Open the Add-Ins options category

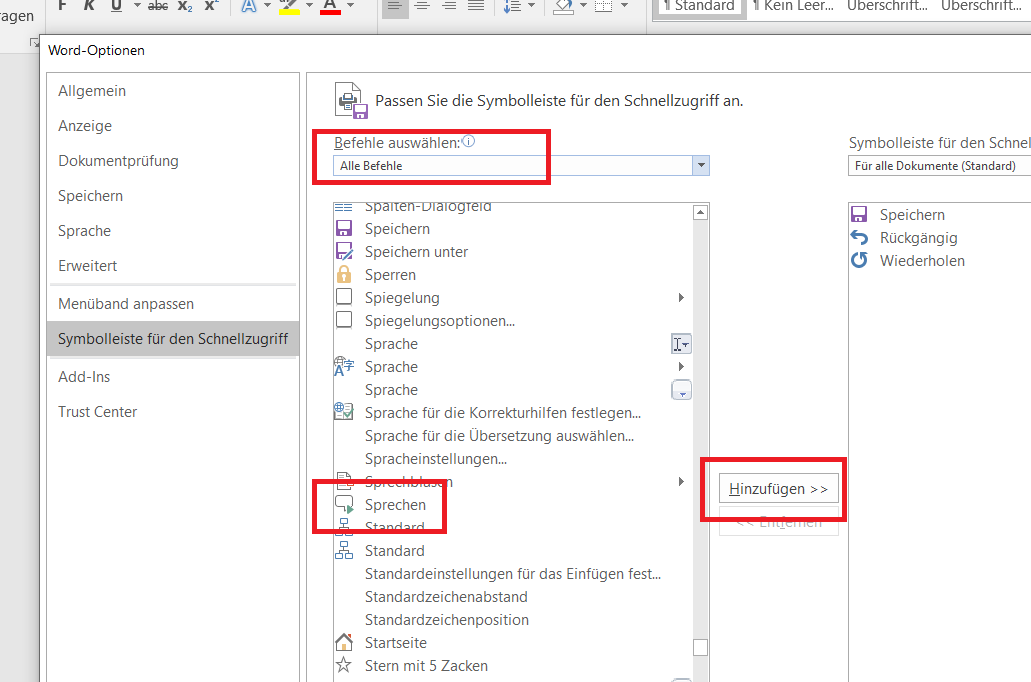point(174,377)
